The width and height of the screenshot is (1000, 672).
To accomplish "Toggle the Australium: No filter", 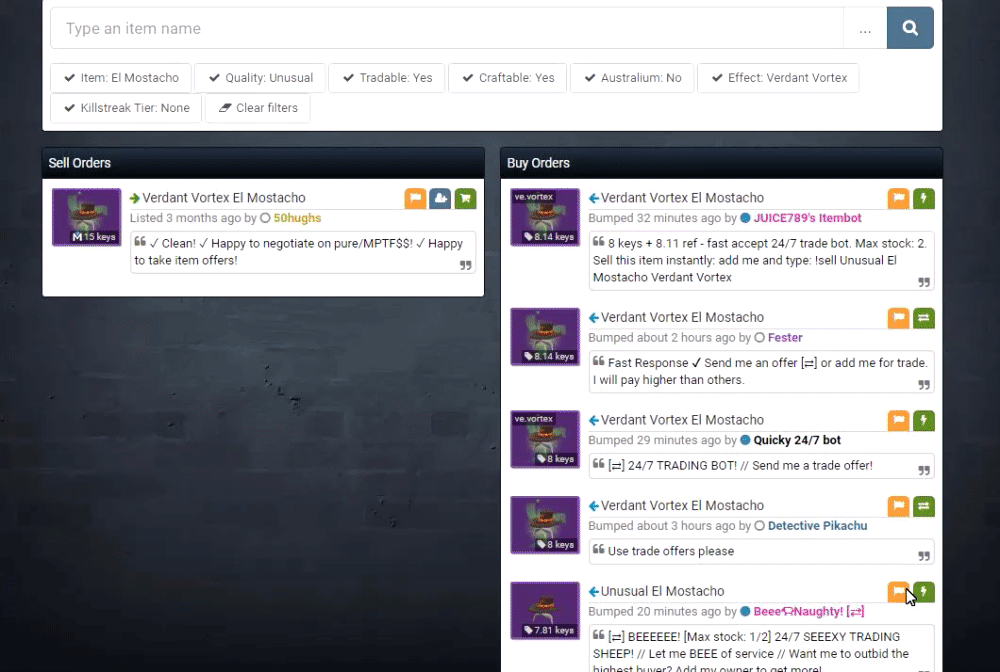I will pos(632,78).
